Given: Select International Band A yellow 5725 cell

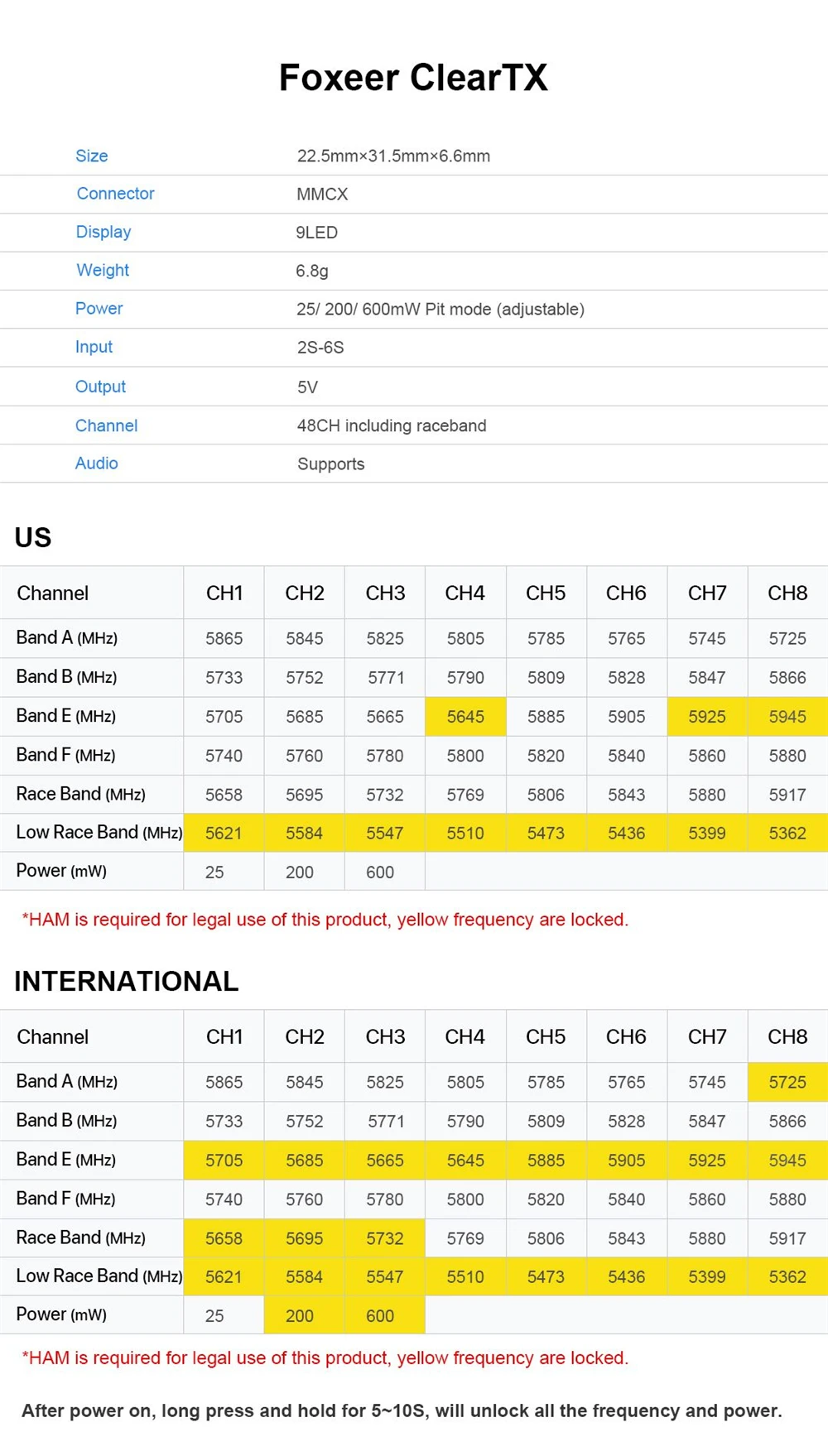Looking at the screenshot, I should coord(787,1083).
